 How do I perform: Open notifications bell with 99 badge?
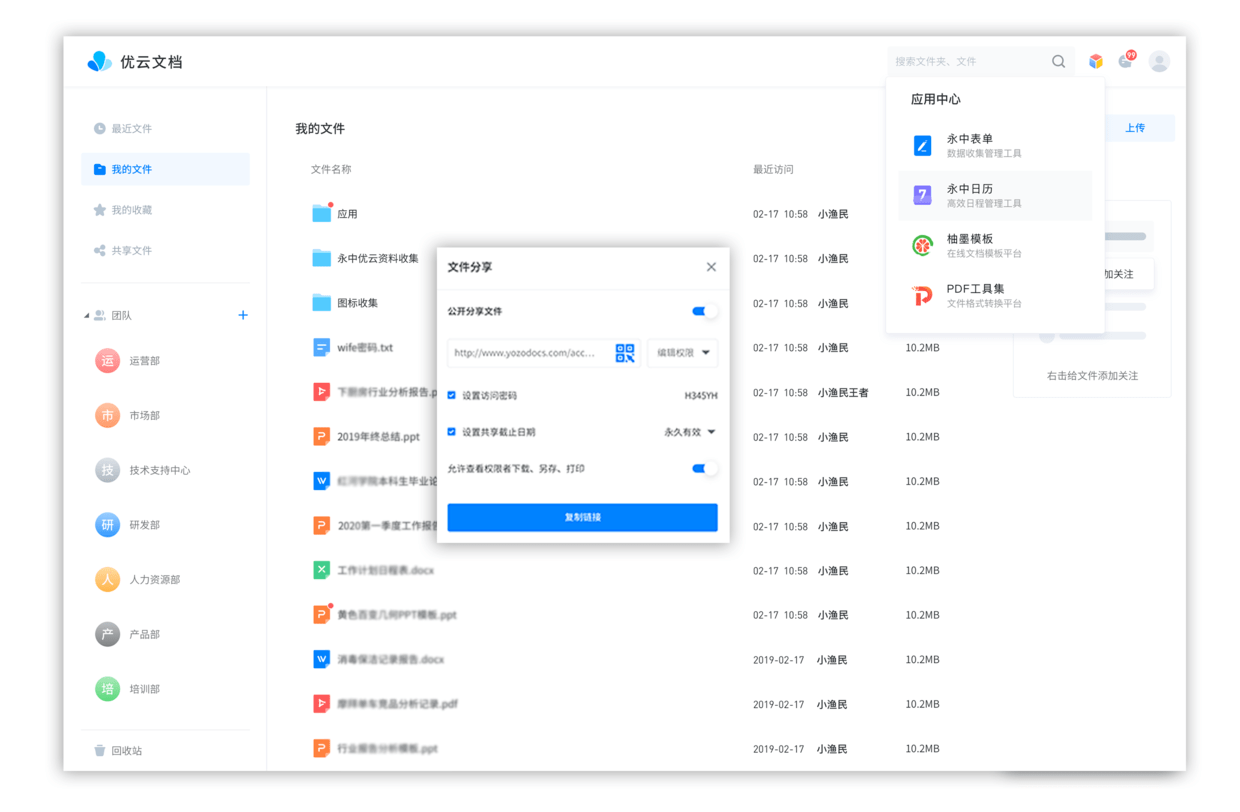point(1126,60)
